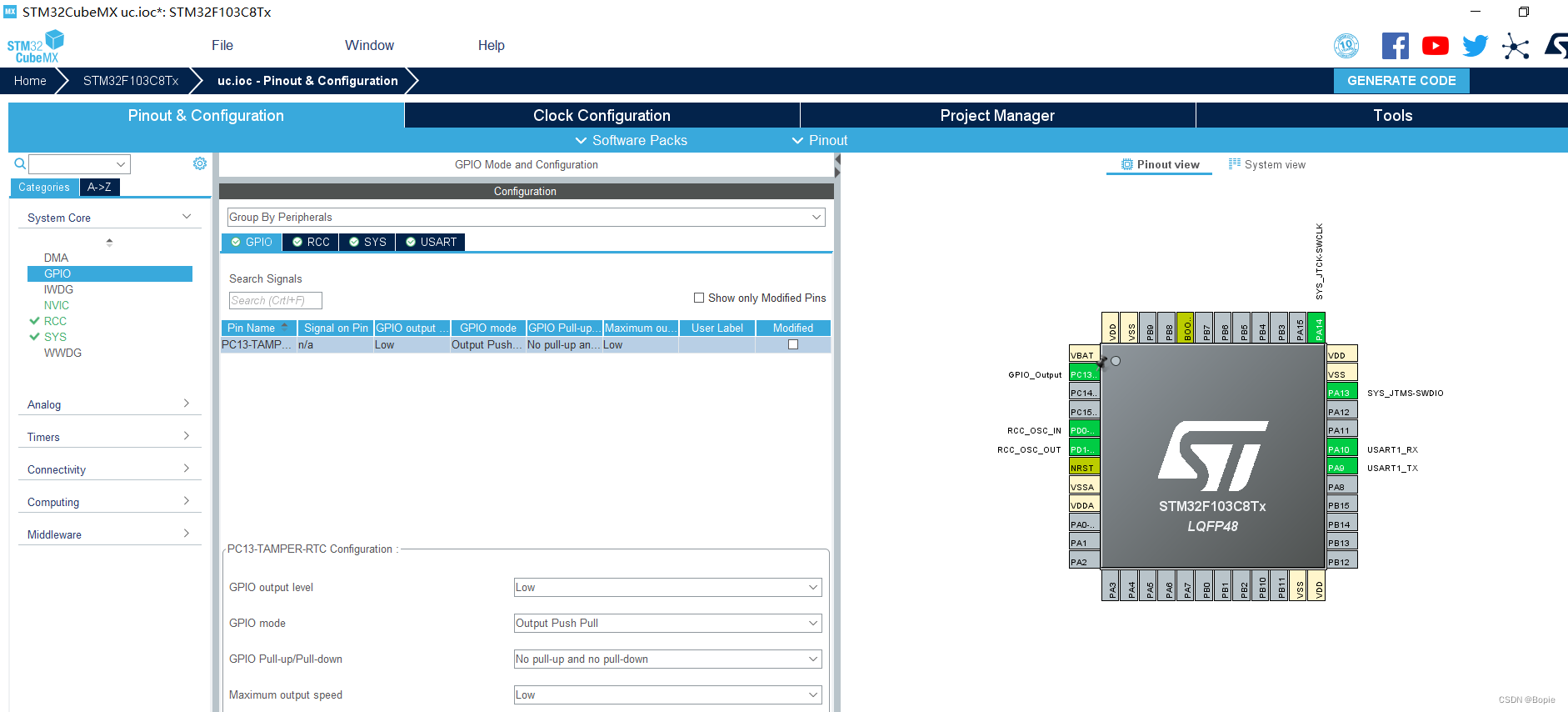Select IWDG in System Core list
The image size is (1568, 712).
(x=58, y=289)
